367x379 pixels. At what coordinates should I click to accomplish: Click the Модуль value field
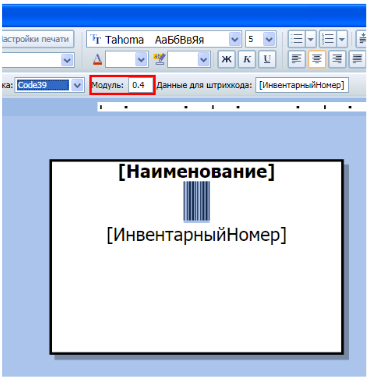pyautogui.click(x=141, y=85)
